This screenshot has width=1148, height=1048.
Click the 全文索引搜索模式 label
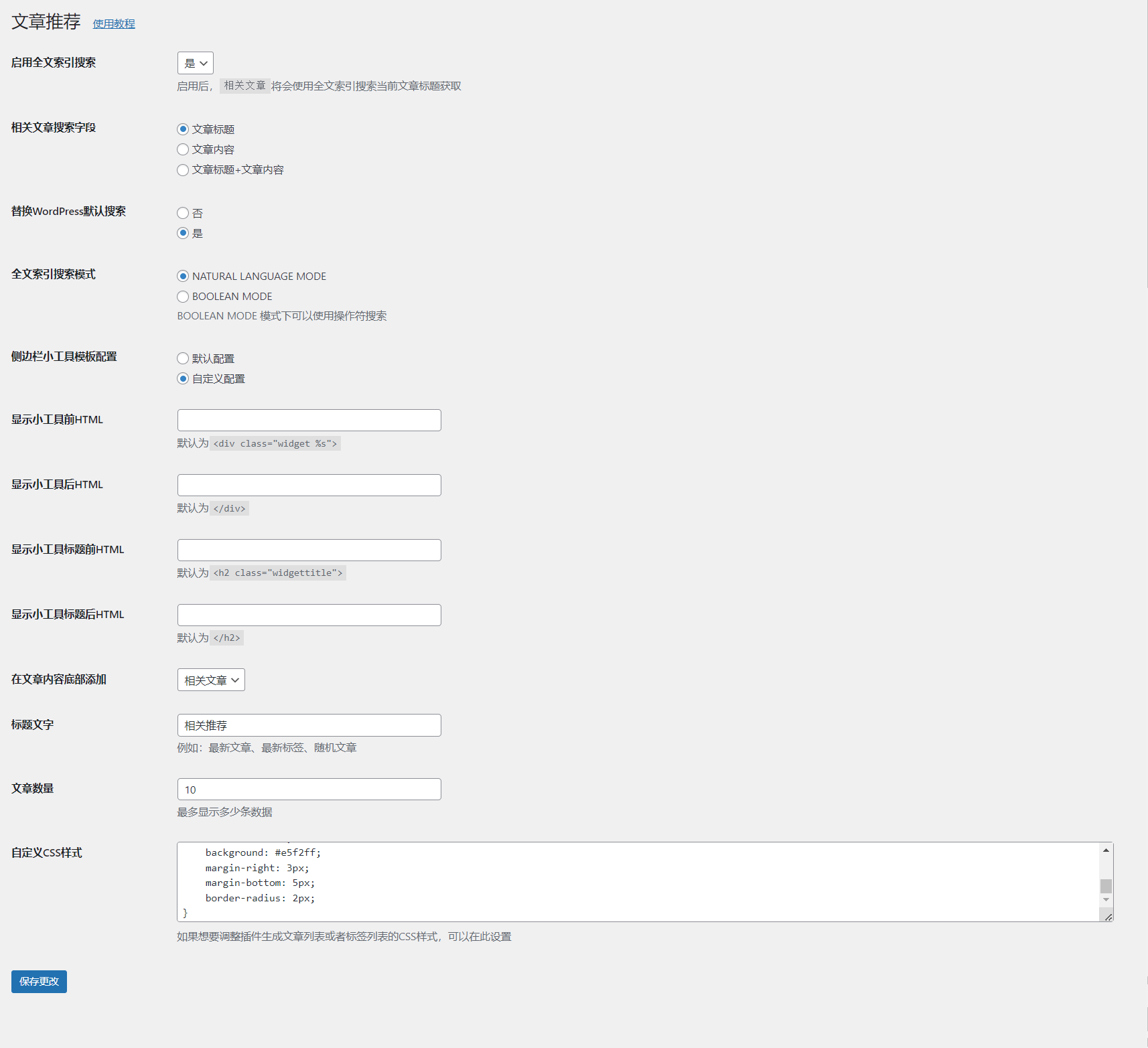54,274
